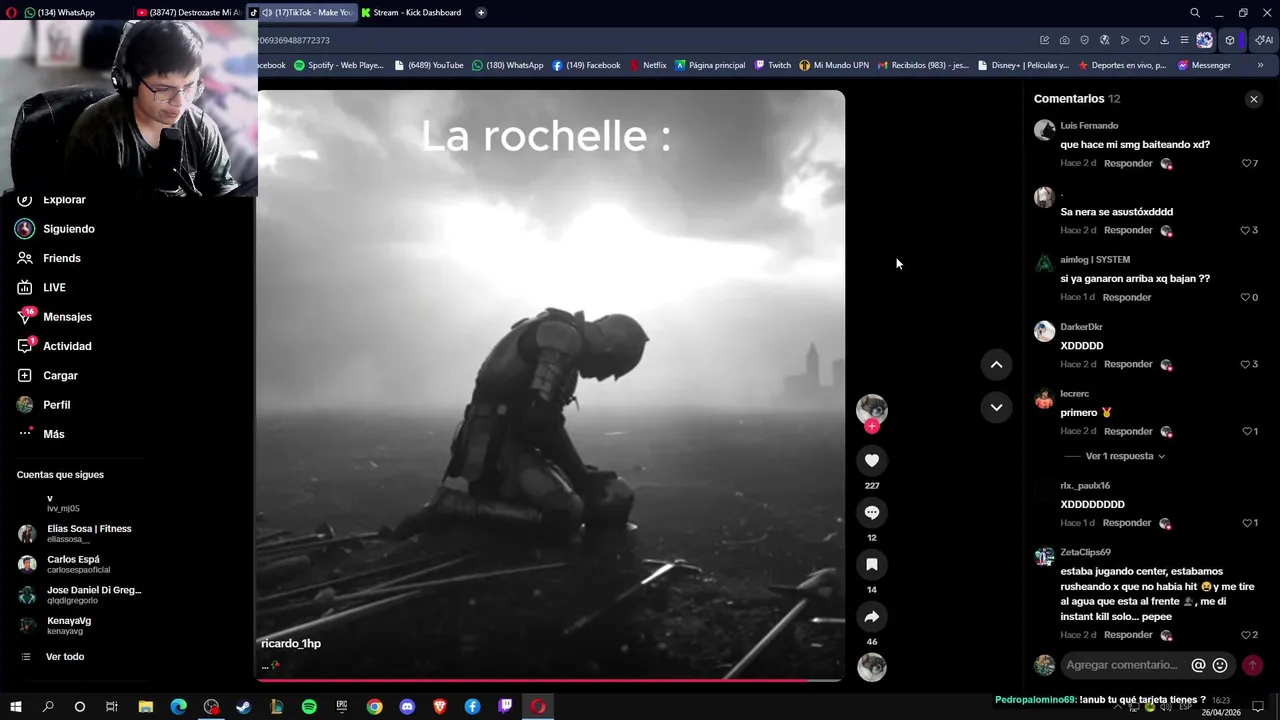Open the Windows Start menu
Image resolution: width=1280 pixels, height=720 pixels.
(x=16, y=707)
